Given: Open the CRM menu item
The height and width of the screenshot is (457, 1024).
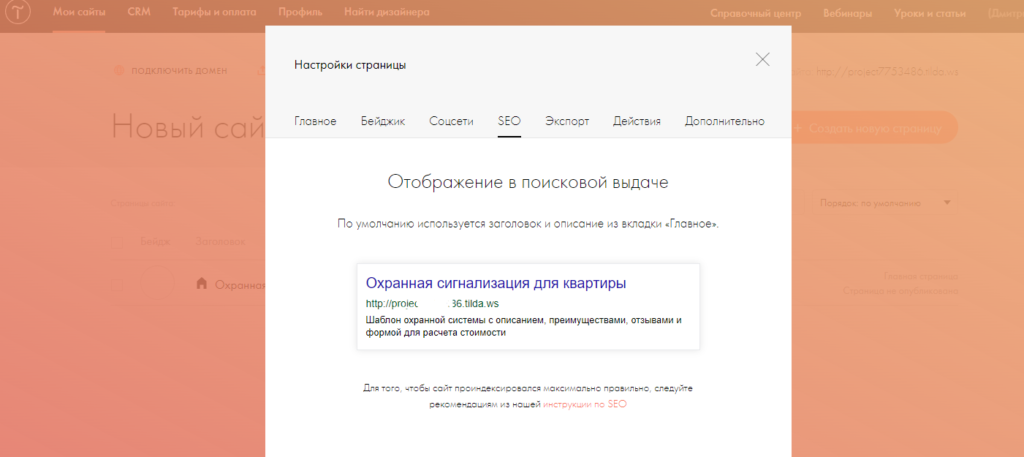Looking at the screenshot, I should [139, 14].
